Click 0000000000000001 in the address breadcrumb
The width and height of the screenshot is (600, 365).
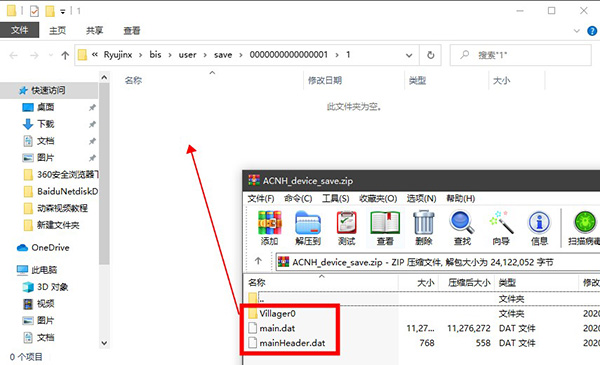289,55
